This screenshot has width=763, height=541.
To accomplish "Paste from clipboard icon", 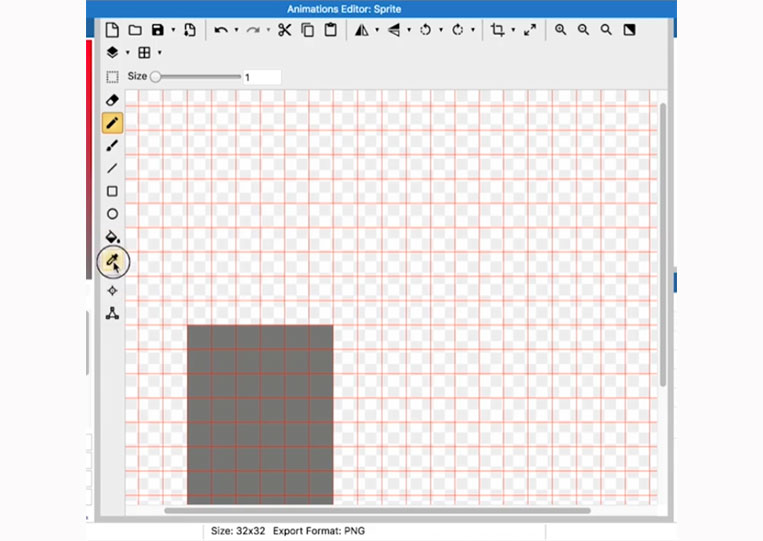I will (331, 30).
